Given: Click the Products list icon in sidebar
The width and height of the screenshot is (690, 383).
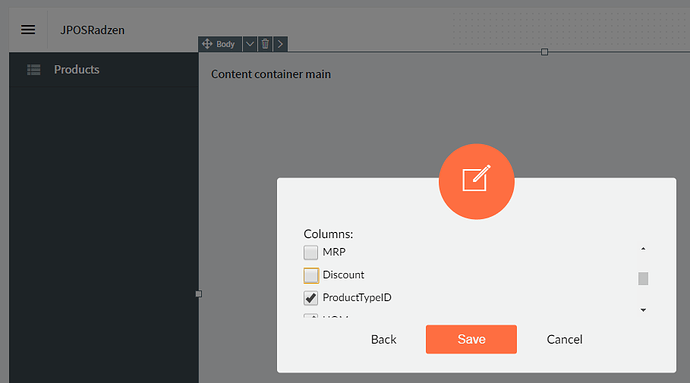Looking at the screenshot, I should [x=34, y=70].
